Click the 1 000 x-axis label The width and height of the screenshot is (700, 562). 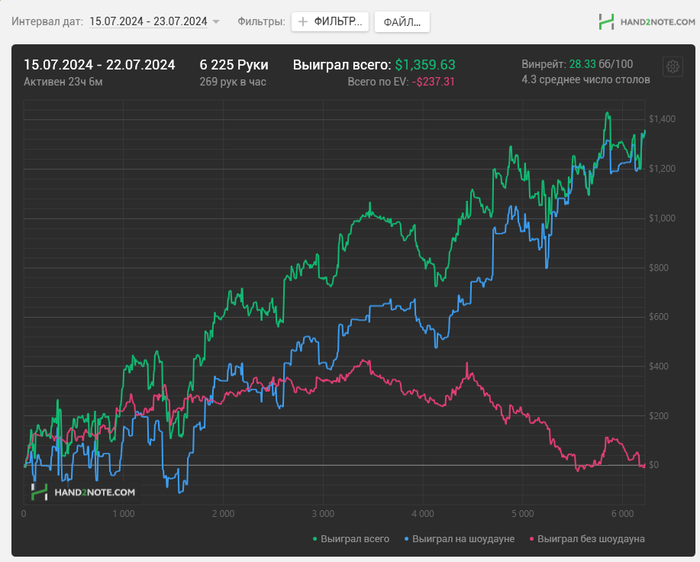click(124, 514)
